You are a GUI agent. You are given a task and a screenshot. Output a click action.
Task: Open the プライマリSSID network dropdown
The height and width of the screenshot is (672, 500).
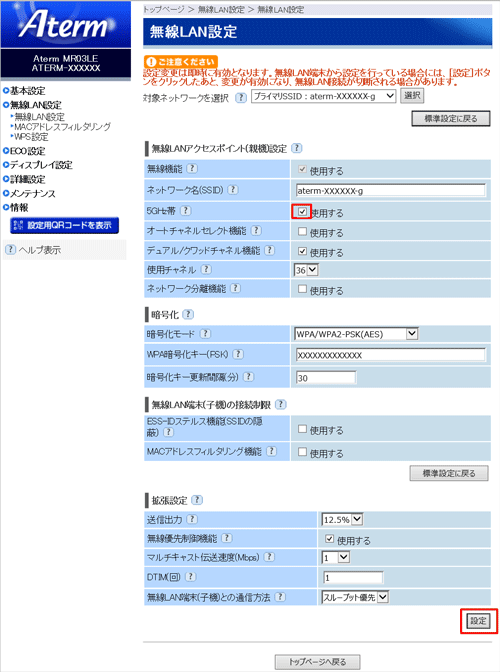[323, 96]
